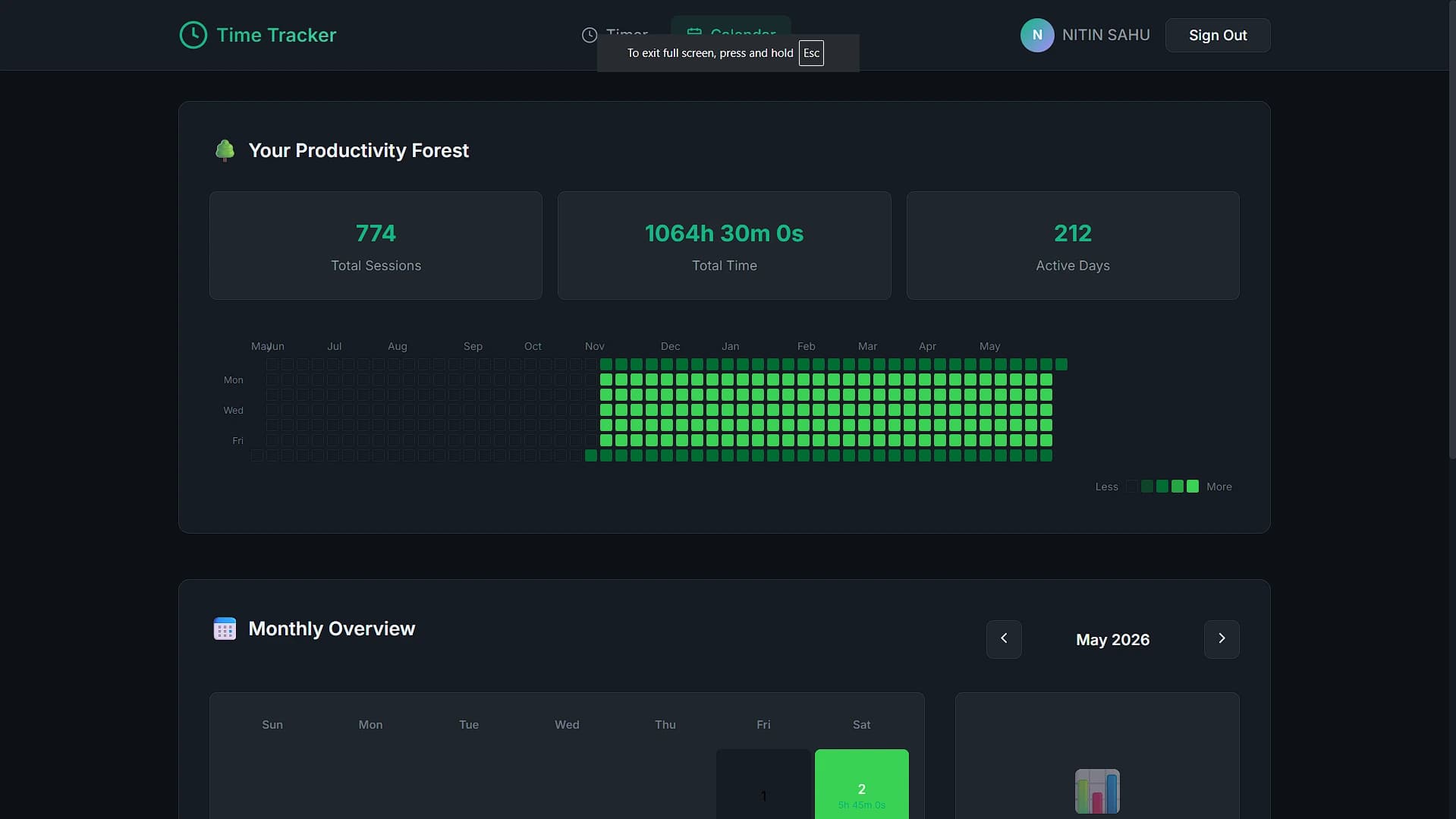Screen dimensions: 1456x819
Task: Select day 1 in monthly calendar
Action: click(763, 785)
